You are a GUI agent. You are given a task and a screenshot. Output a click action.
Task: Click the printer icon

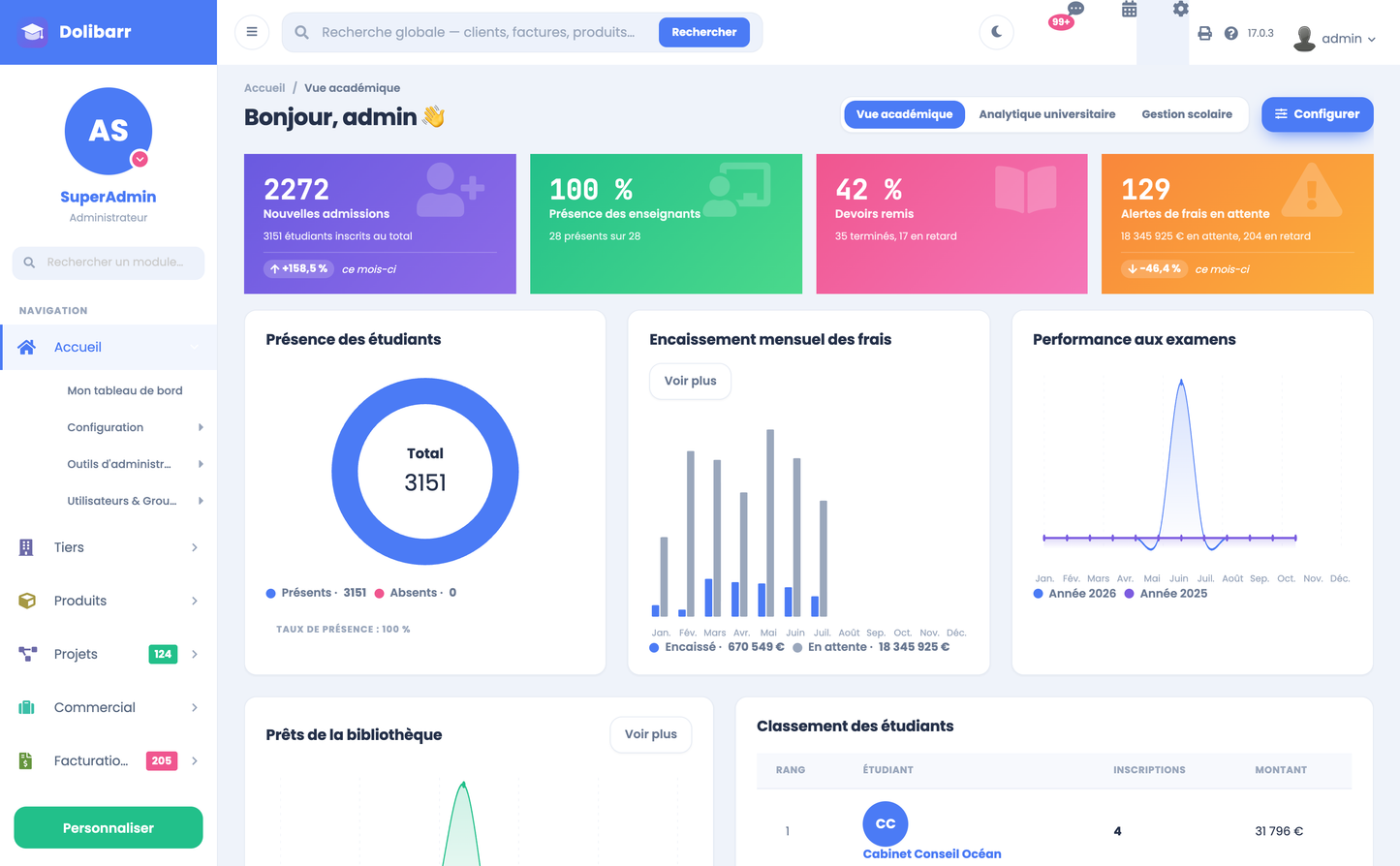coord(1204,33)
